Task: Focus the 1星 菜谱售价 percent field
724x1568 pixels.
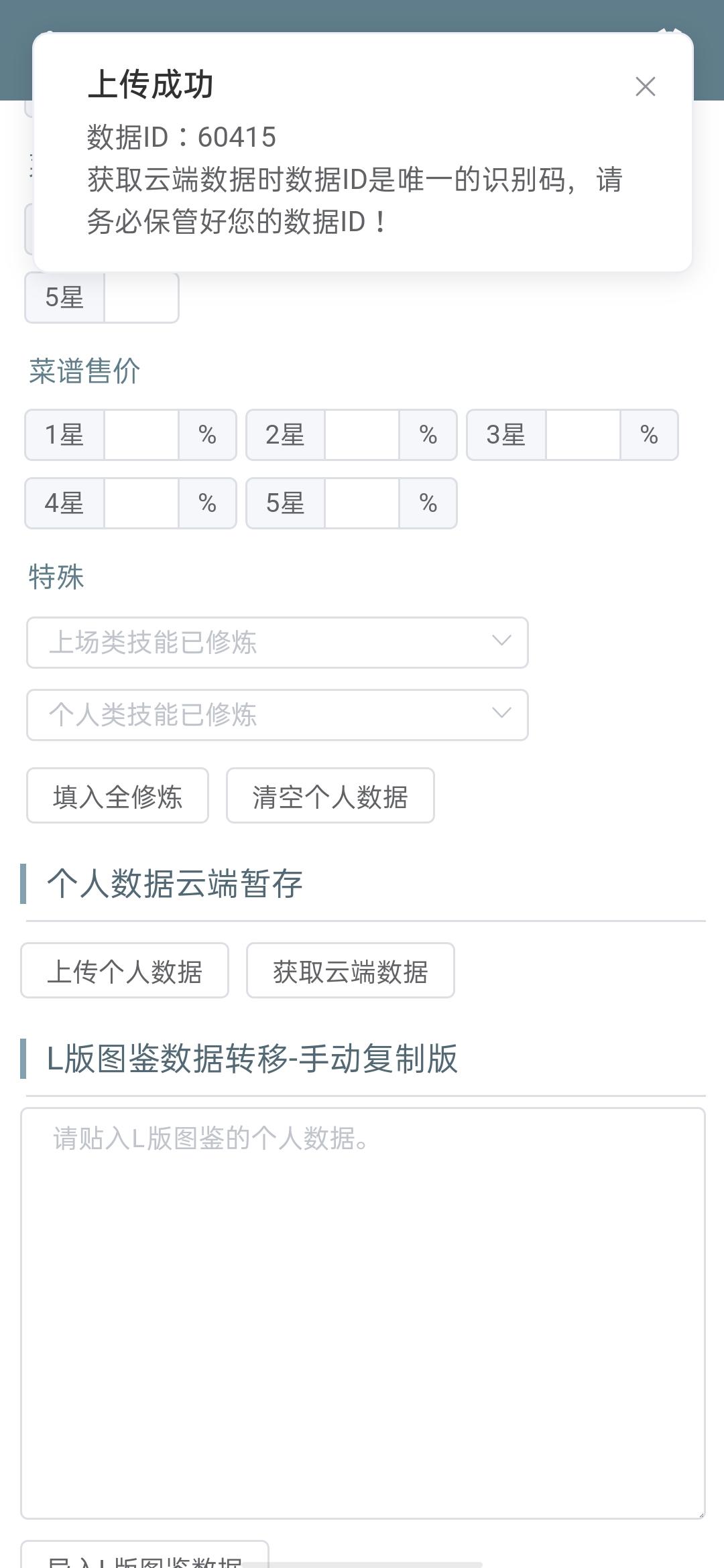Action: (141, 435)
